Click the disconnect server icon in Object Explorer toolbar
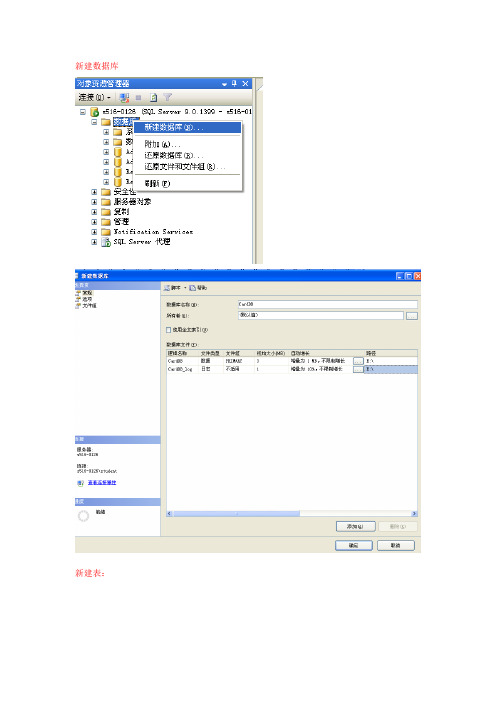The width and height of the screenshot is (496, 702). [124, 97]
